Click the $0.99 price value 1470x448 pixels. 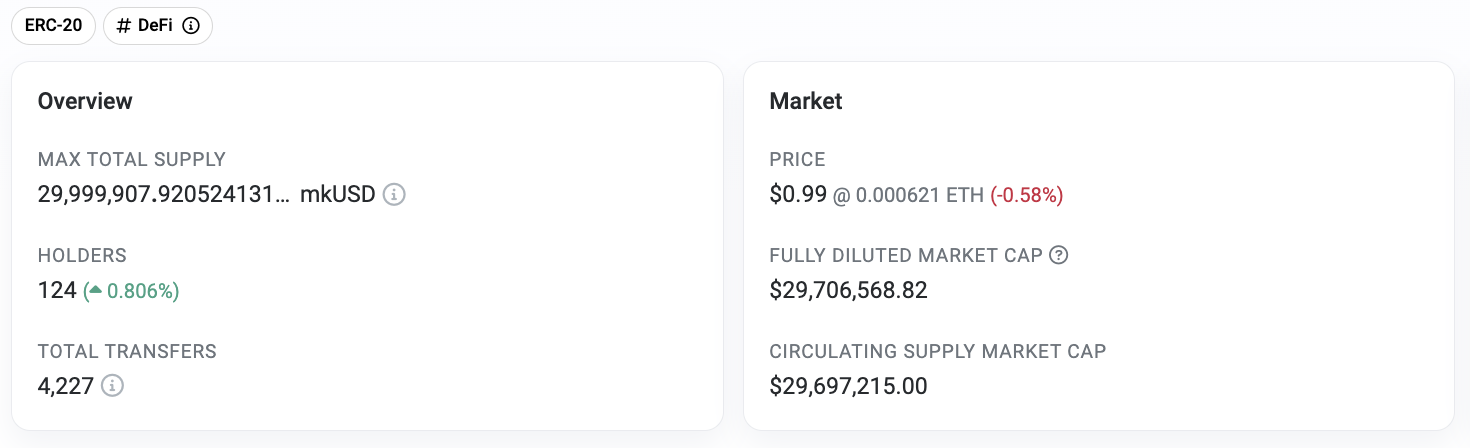pos(798,194)
